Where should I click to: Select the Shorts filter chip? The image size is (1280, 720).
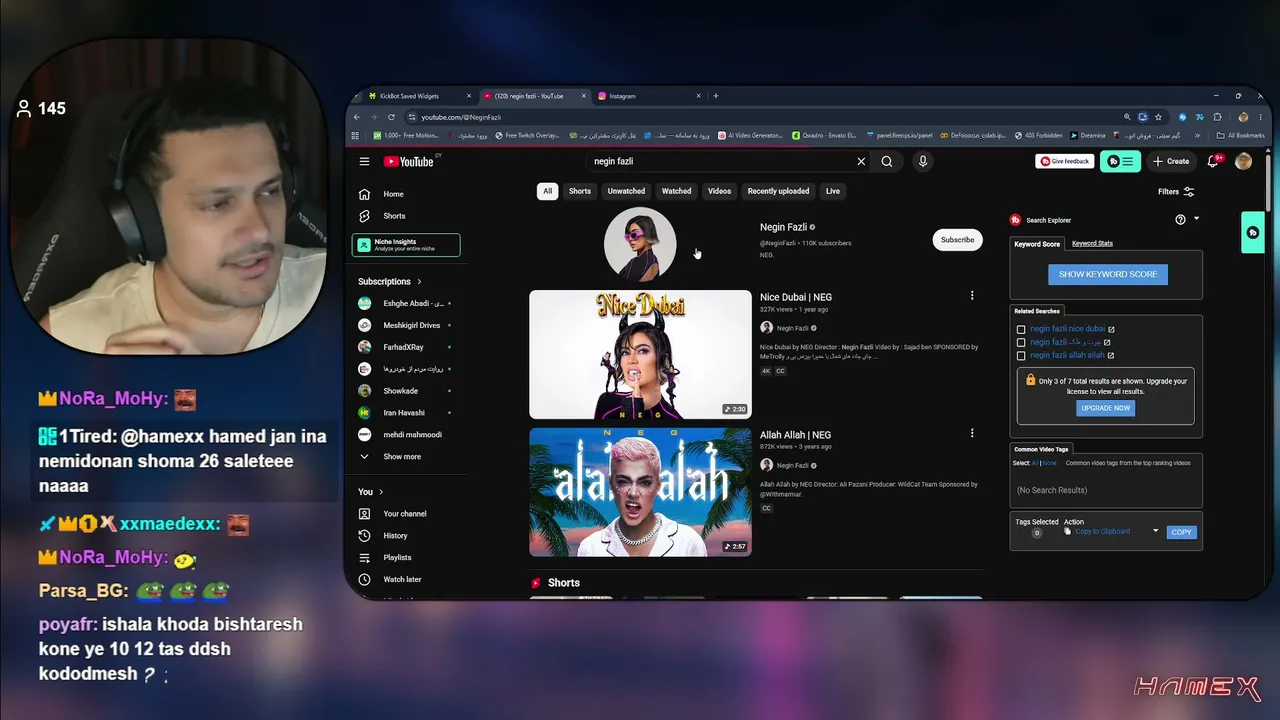click(x=580, y=191)
